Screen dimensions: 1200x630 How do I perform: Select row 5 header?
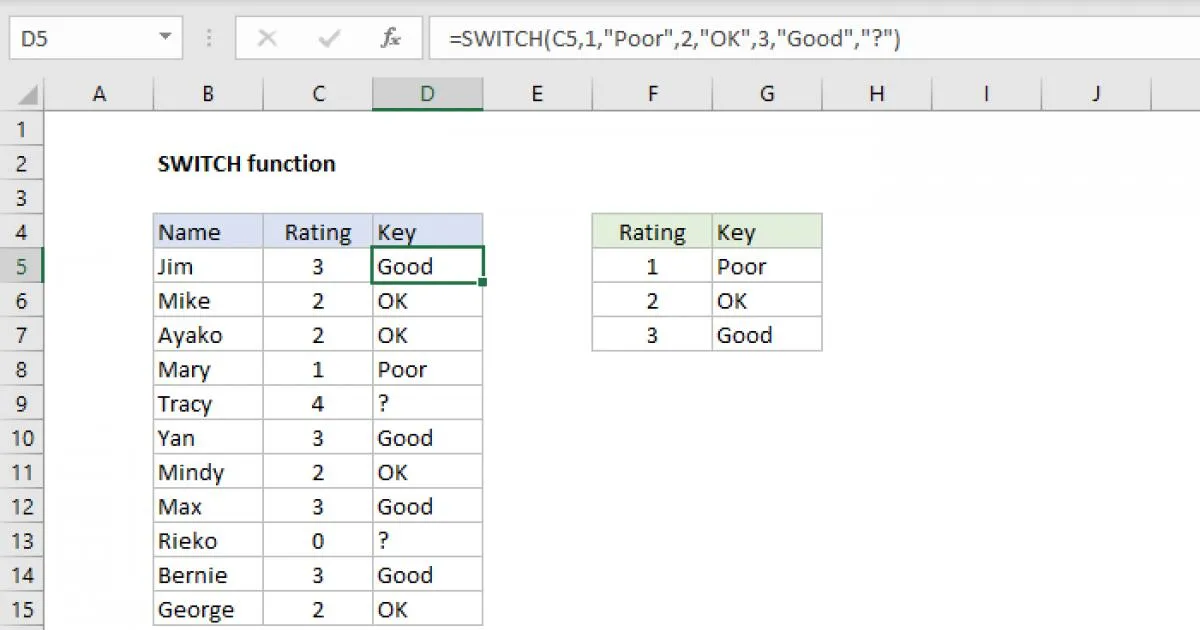(22, 267)
